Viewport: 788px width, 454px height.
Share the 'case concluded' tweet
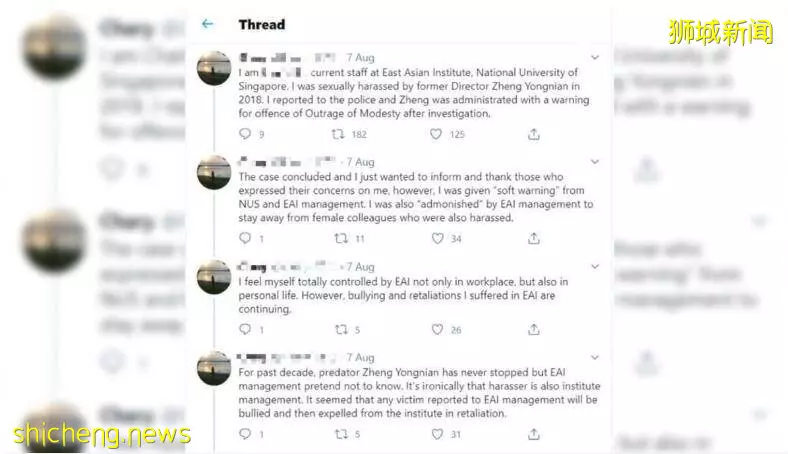point(534,238)
